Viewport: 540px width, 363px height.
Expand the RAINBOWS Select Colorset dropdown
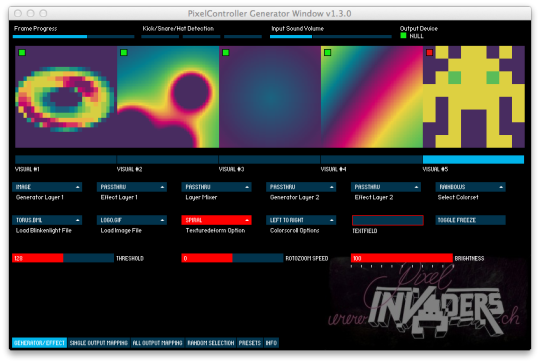tap(470, 187)
